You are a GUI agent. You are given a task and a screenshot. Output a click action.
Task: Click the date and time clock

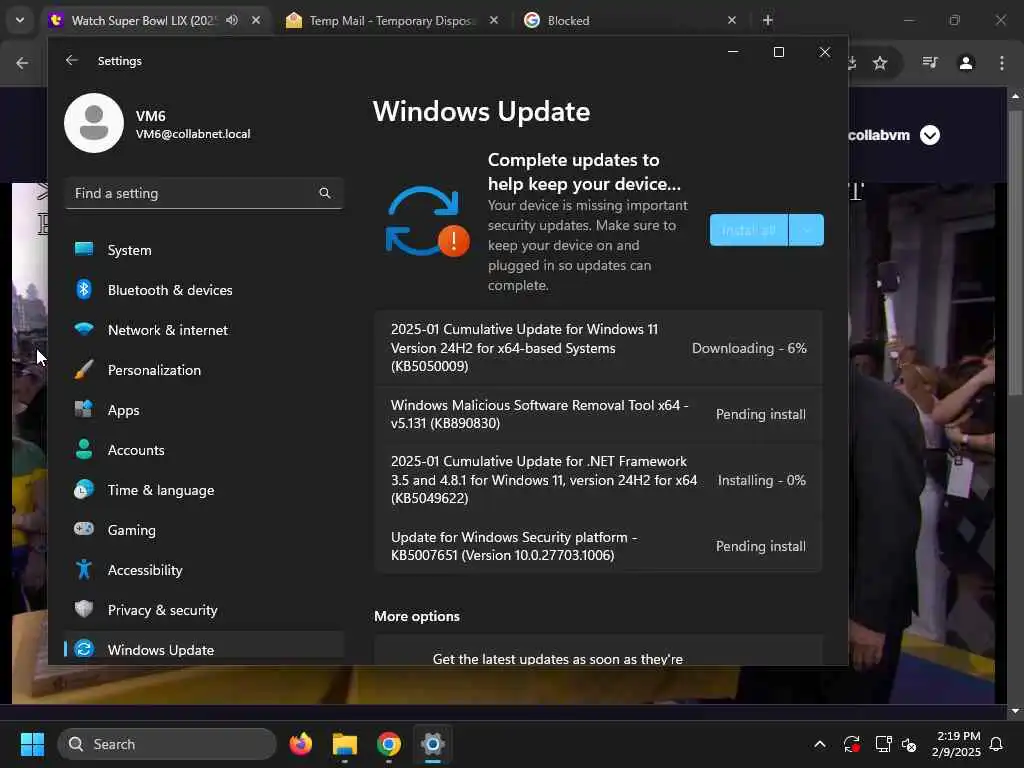(x=956, y=744)
